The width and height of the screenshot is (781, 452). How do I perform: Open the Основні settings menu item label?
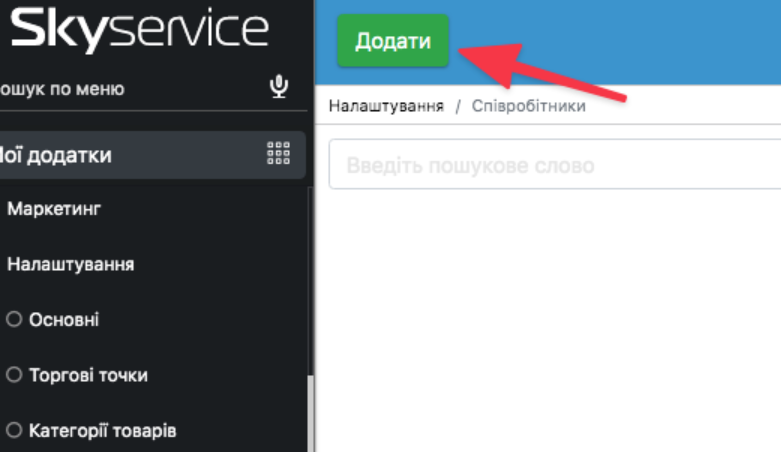click(x=65, y=320)
